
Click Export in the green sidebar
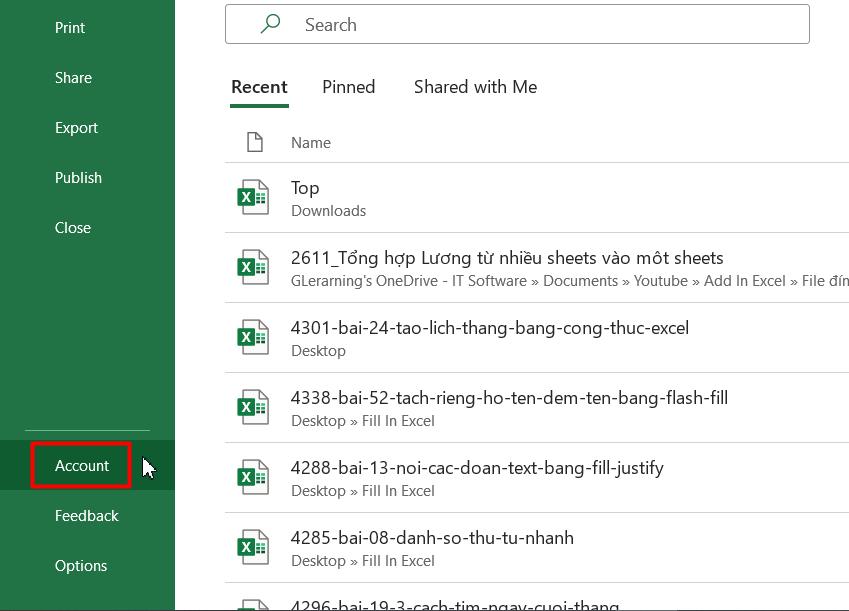77,127
